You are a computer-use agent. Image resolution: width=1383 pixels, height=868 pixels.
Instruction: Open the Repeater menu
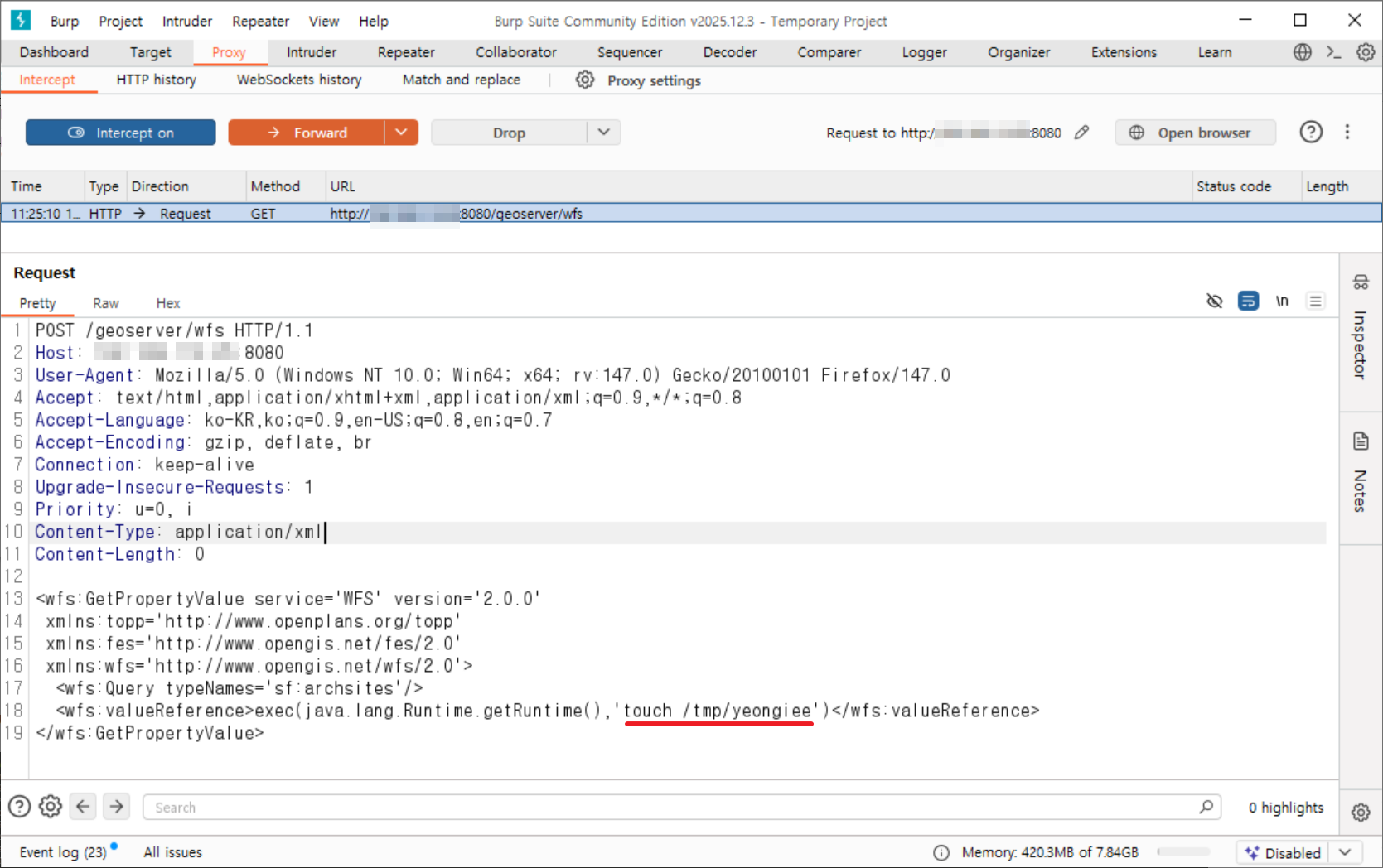coord(260,21)
